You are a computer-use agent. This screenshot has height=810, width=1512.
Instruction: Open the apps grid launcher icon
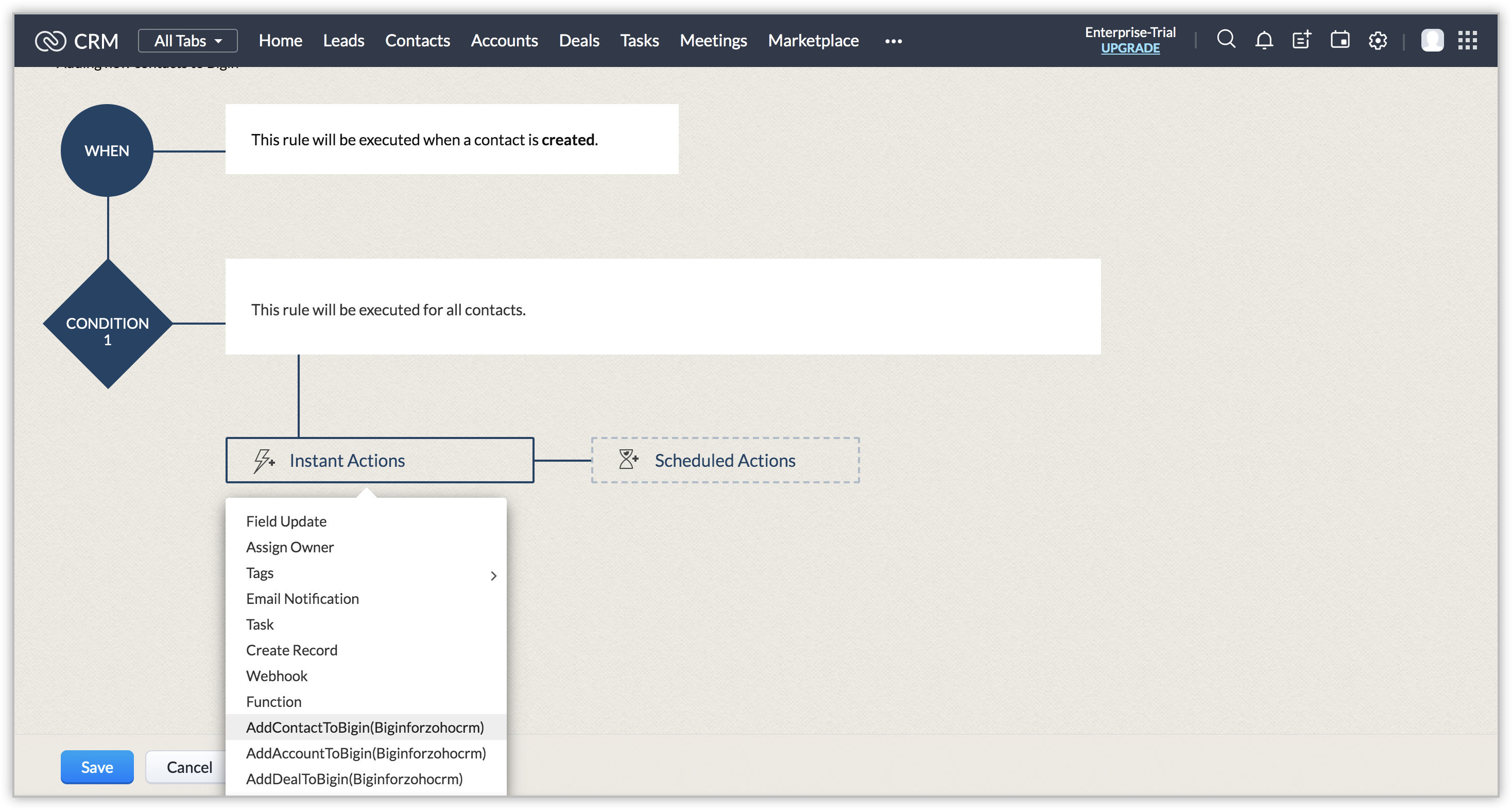point(1467,41)
